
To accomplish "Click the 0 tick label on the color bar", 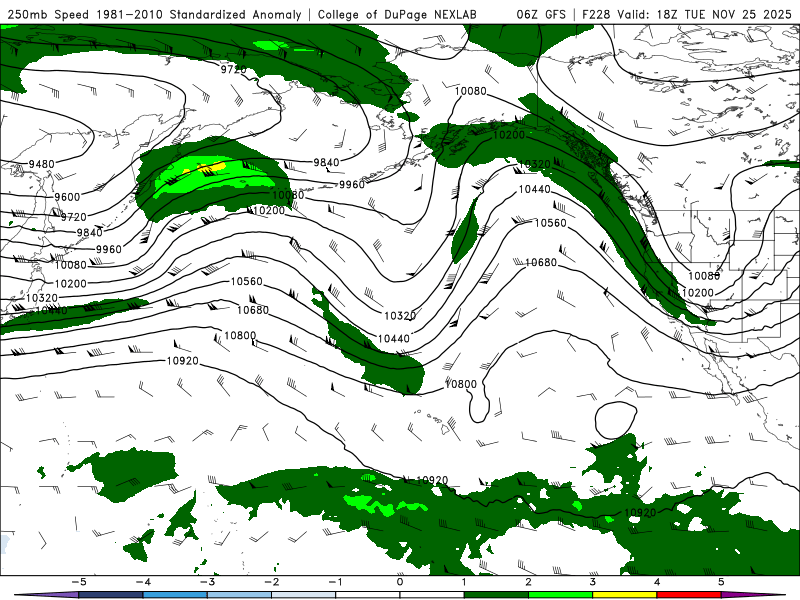I will click(x=400, y=582).
